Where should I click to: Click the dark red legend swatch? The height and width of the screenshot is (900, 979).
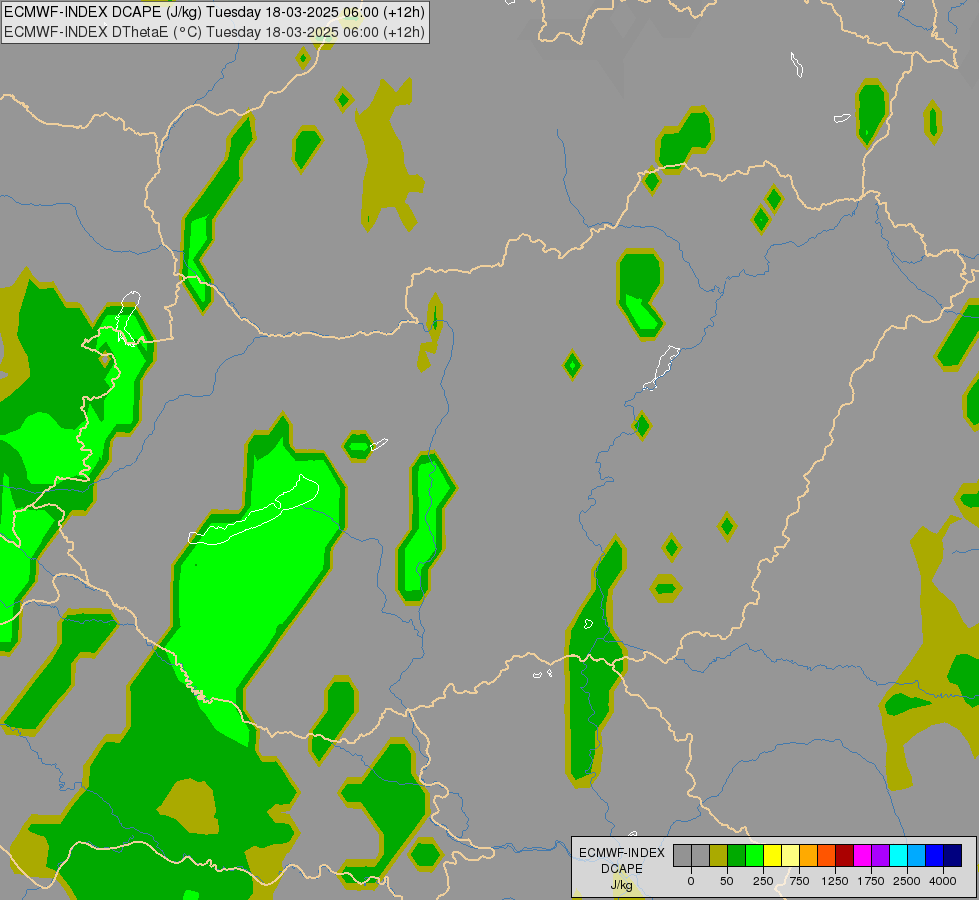coord(844,855)
